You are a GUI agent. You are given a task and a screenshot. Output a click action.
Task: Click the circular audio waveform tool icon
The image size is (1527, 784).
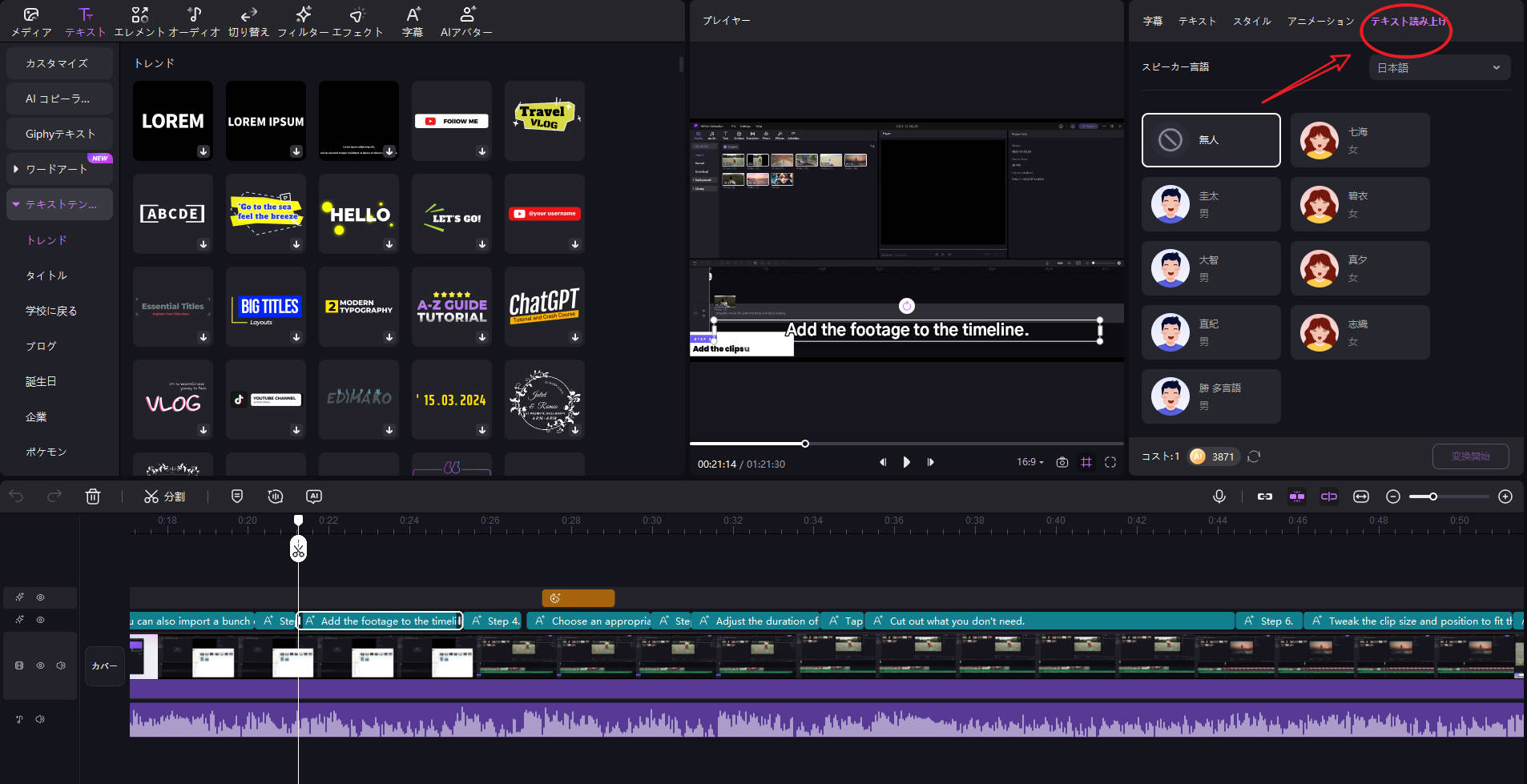(x=276, y=497)
